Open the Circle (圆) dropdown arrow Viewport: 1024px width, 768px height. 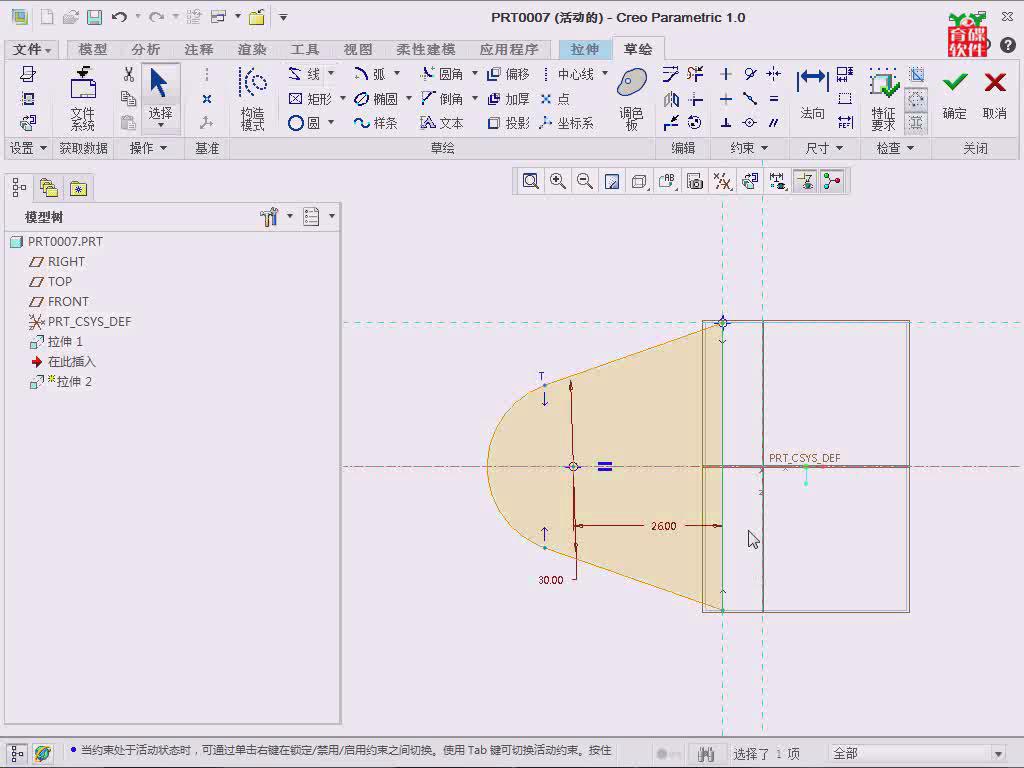tap(331, 122)
